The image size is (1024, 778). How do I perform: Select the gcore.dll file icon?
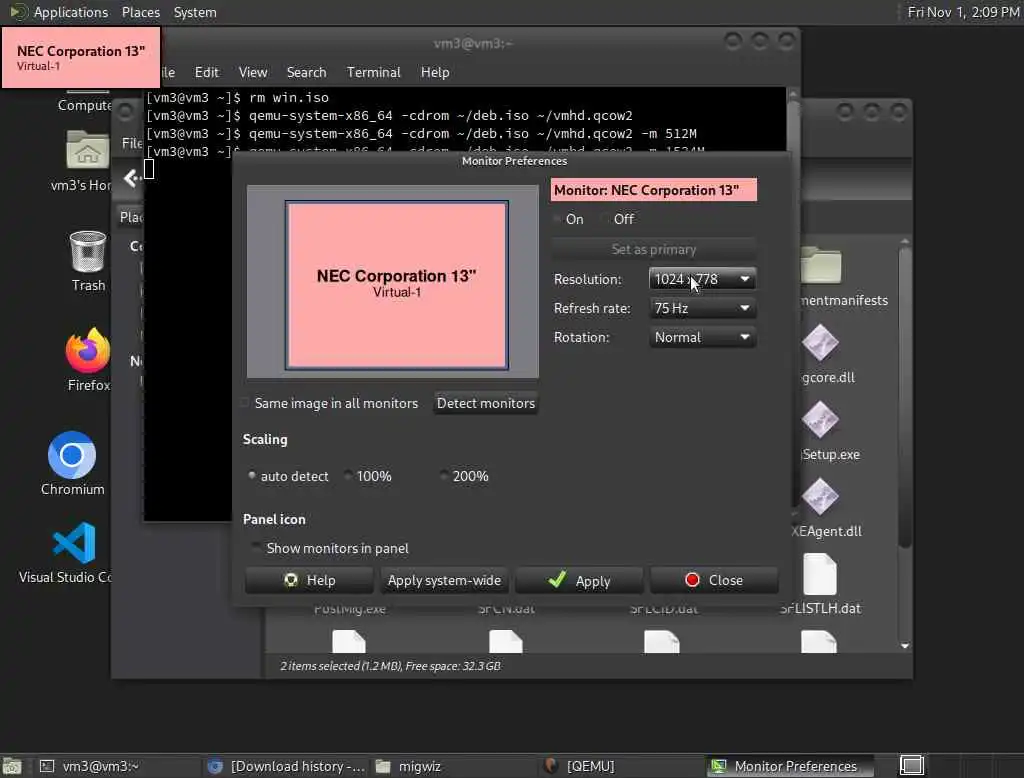click(x=820, y=343)
